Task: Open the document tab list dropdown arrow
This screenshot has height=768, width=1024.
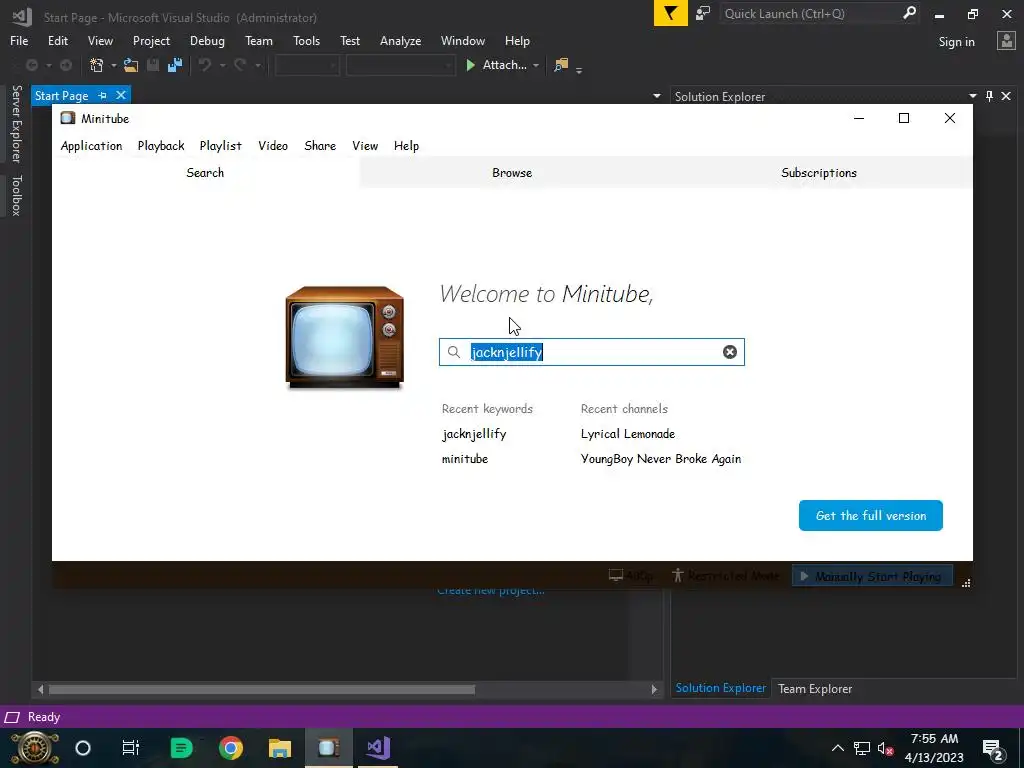Action: click(656, 96)
